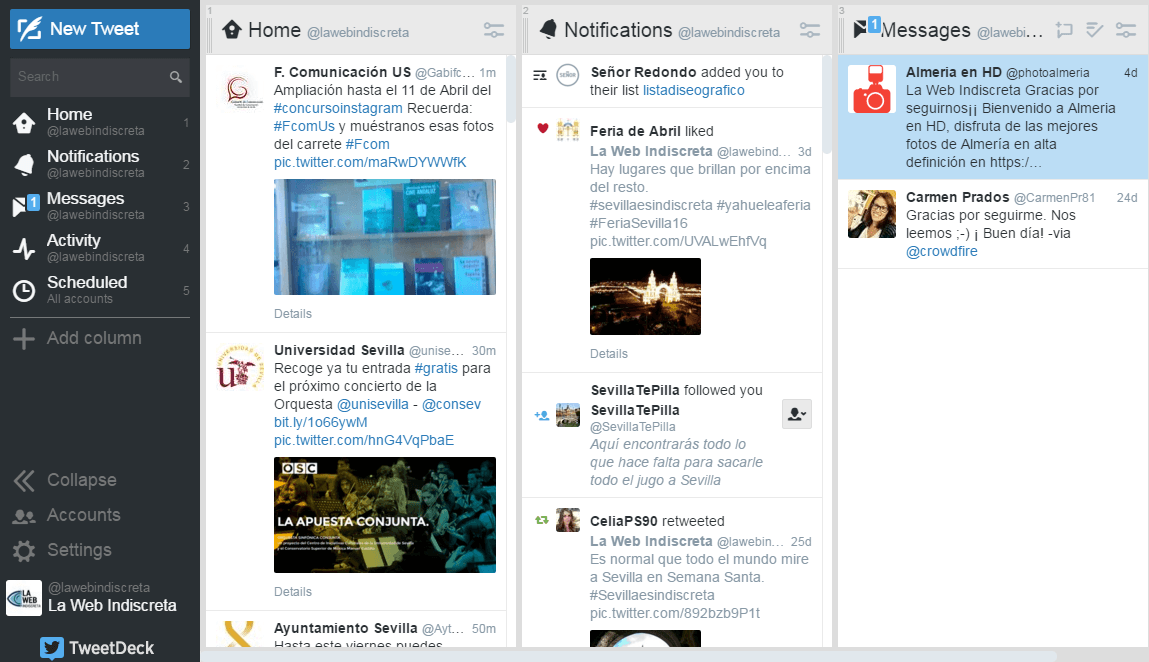This screenshot has width=1149, height=662.
Task: Open Notifications column options sliders
Action: [811, 31]
